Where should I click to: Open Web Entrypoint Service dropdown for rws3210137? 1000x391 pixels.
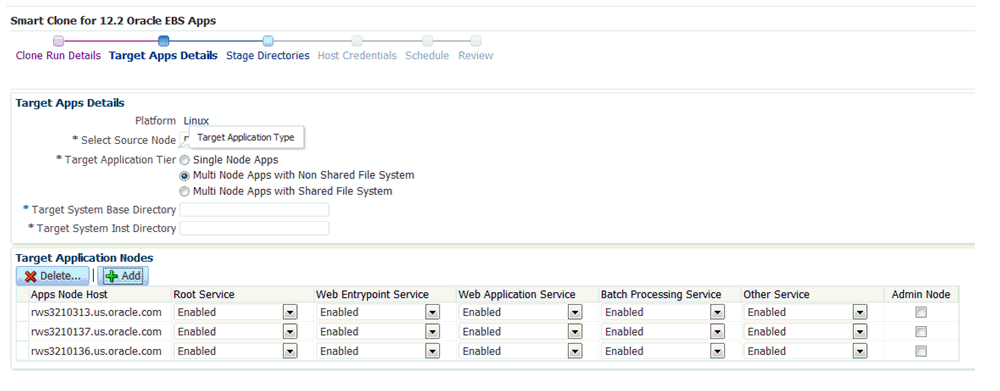433,332
